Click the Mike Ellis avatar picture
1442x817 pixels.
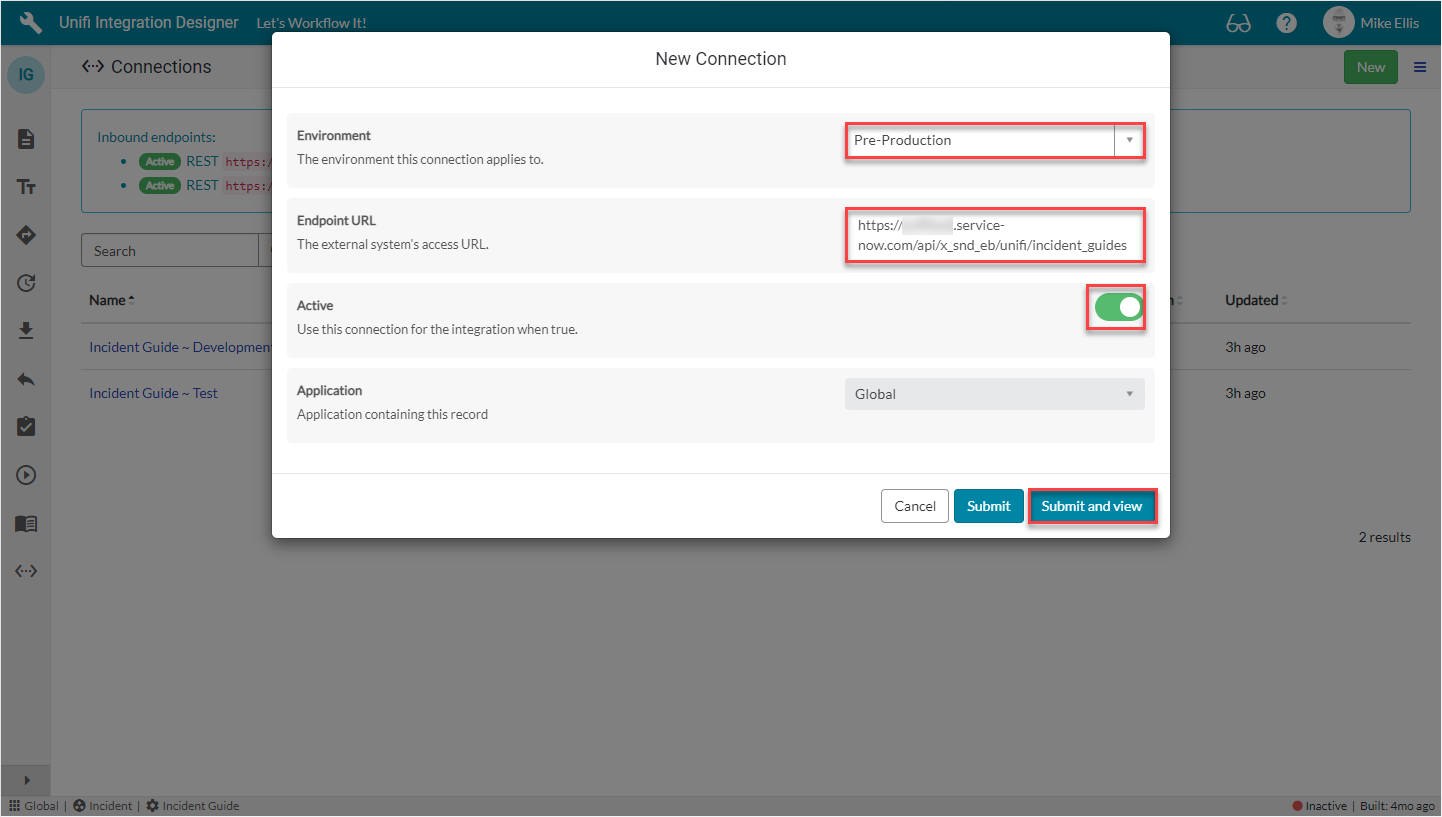pos(1337,22)
